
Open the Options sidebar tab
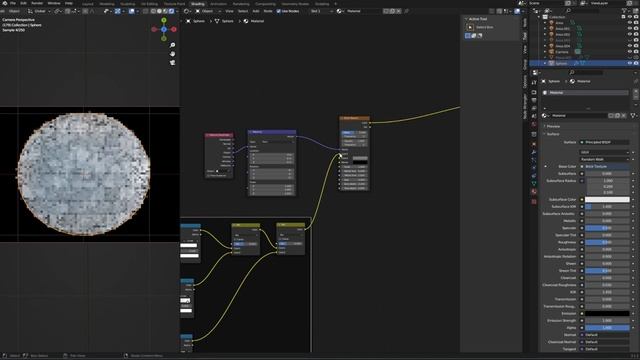click(x=525, y=81)
